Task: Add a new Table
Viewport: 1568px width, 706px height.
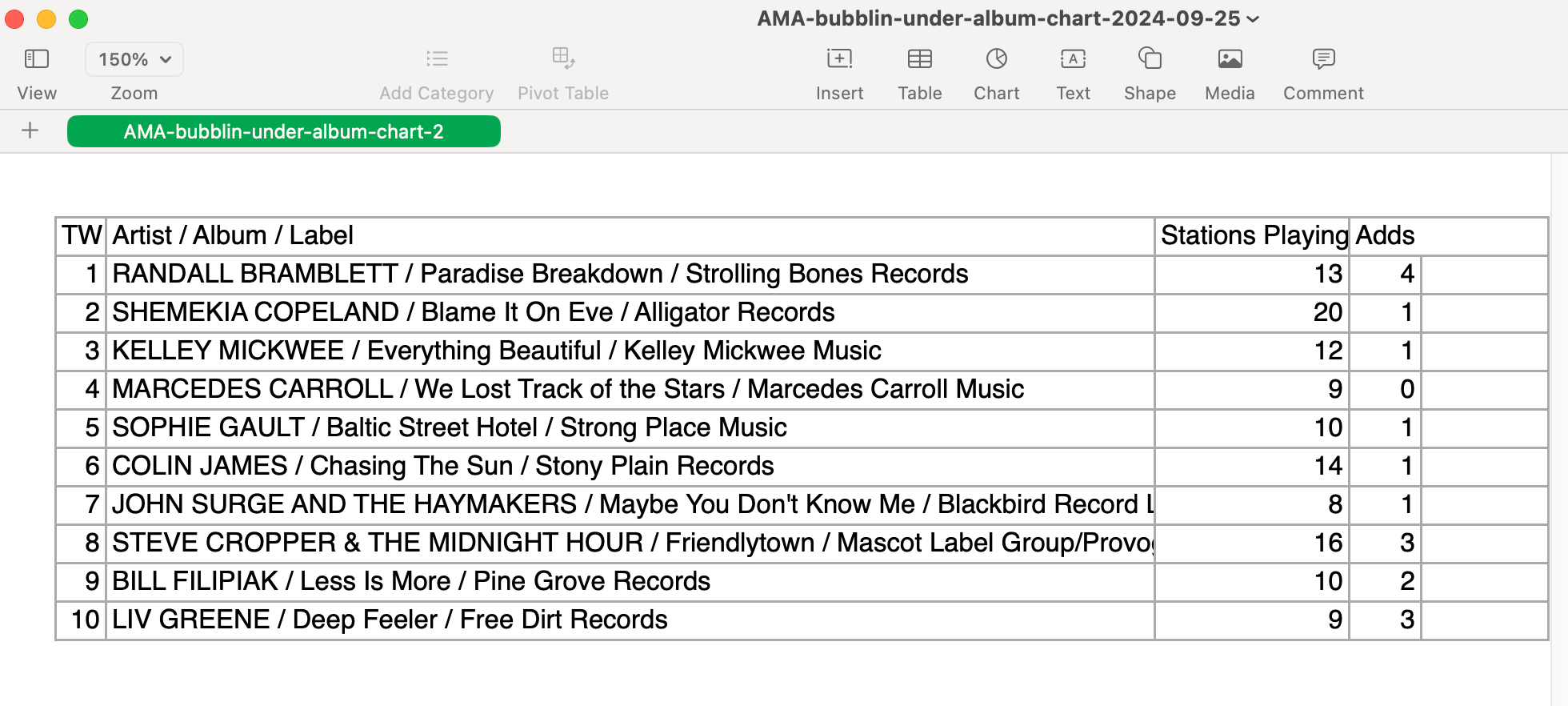Action: 919,59
